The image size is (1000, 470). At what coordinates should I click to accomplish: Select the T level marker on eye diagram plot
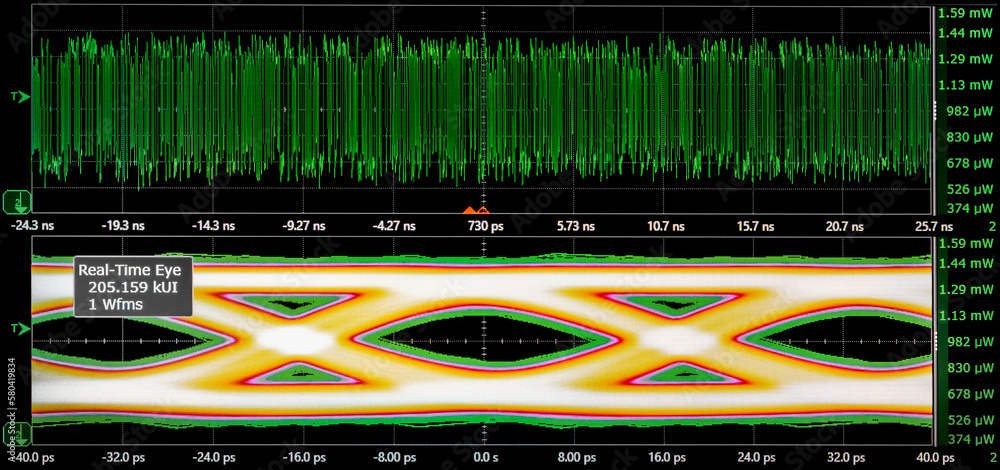click(x=20, y=328)
